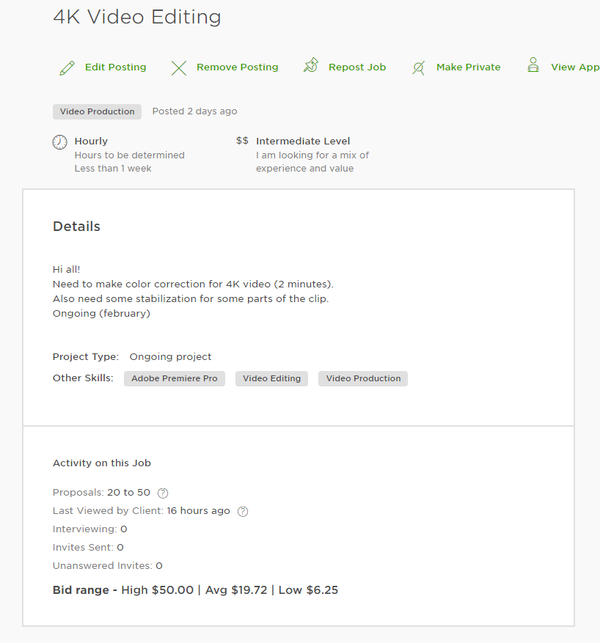Select the Remove Posting text link
600x643 pixels.
coord(237,67)
